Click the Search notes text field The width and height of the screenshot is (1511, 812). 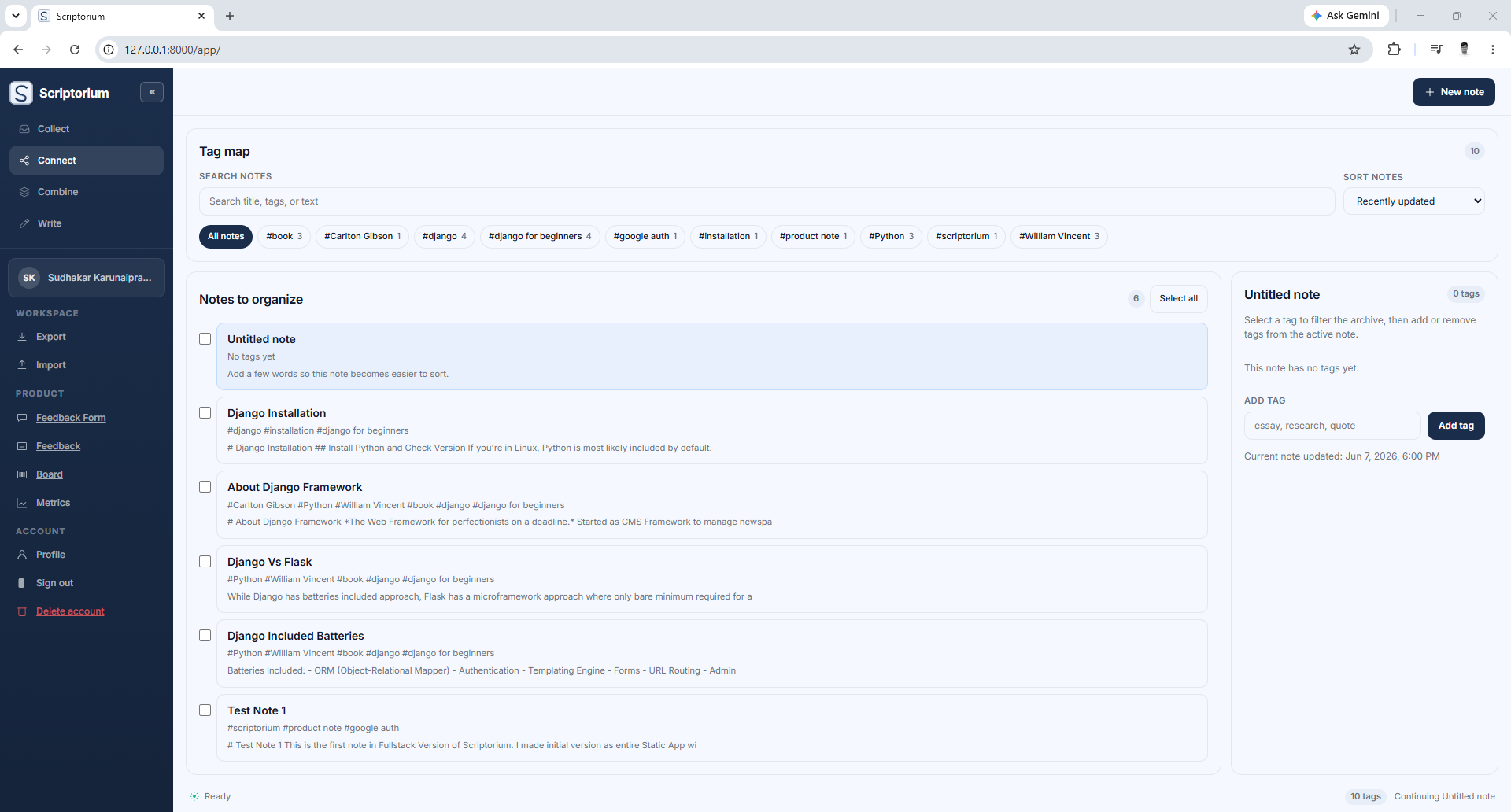point(767,201)
